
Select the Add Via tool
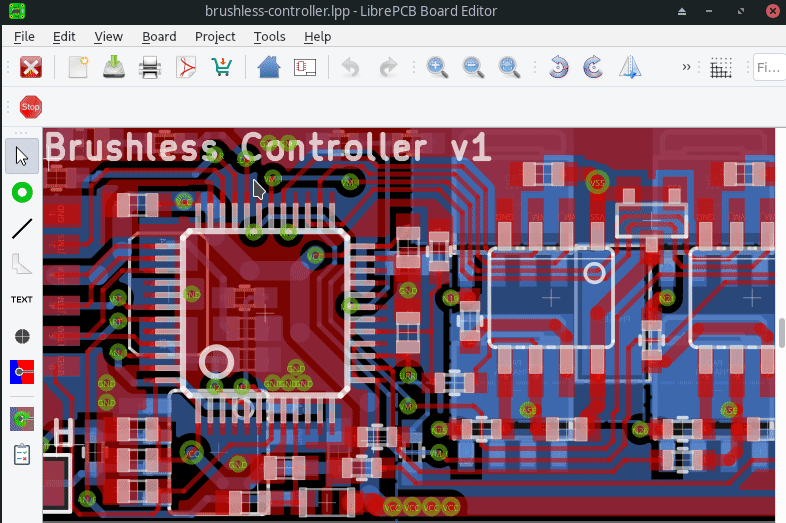coord(22,193)
